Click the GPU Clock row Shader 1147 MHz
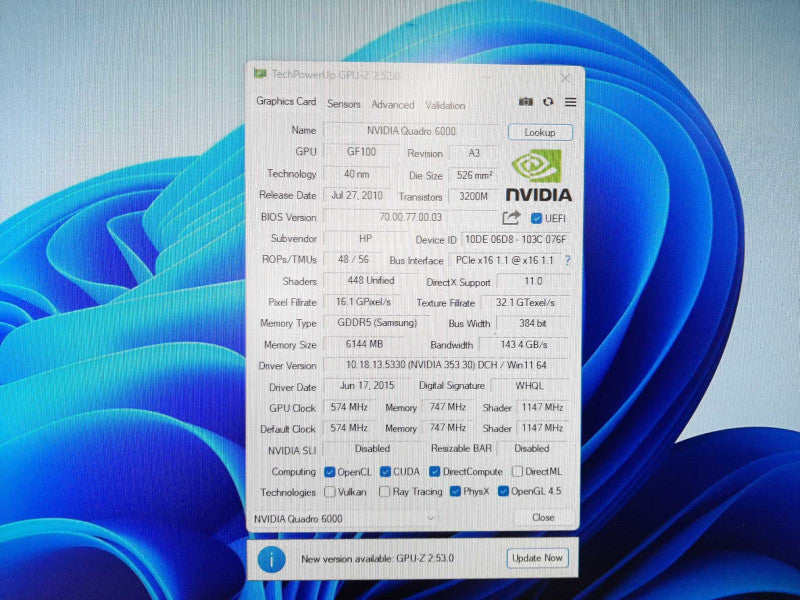The width and height of the screenshot is (800, 600). (x=542, y=407)
